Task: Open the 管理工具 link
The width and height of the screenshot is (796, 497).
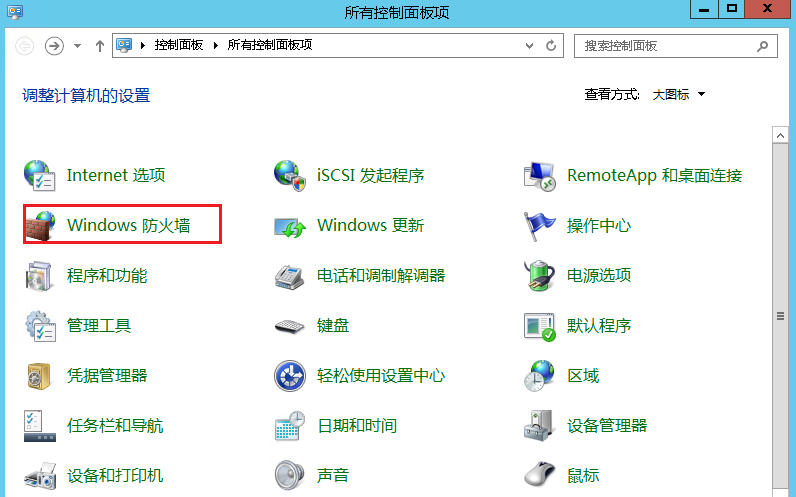Action: pos(98,325)
